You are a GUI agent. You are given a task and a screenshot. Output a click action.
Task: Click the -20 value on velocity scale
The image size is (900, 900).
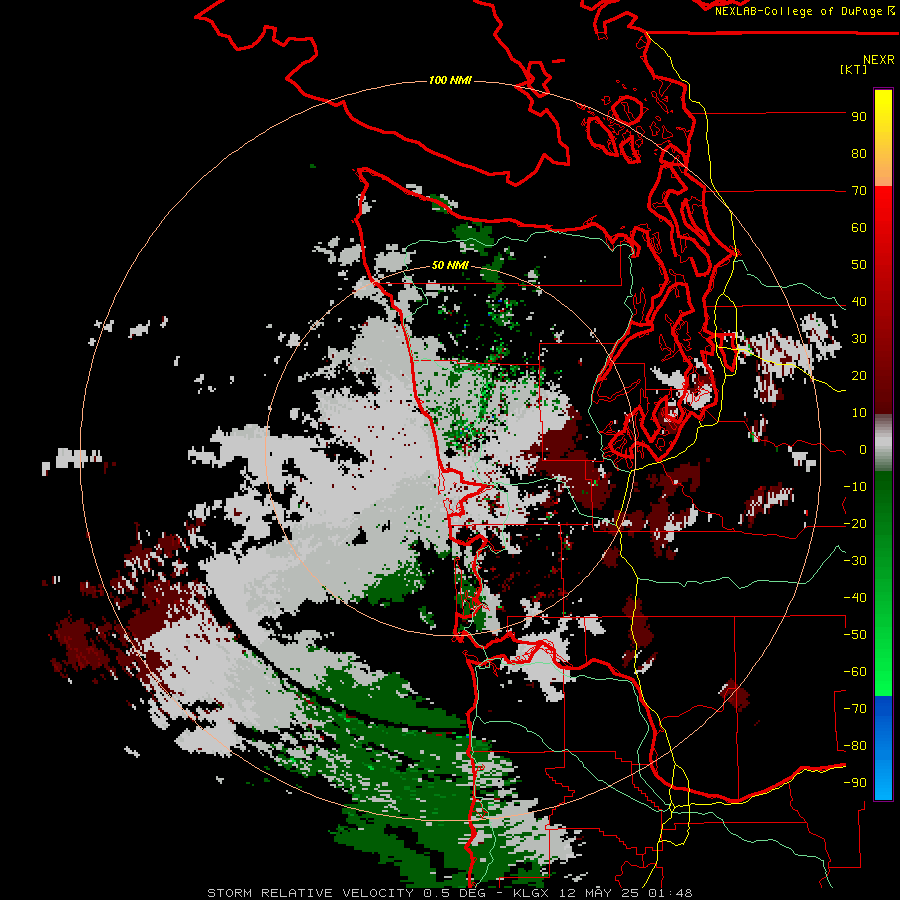pyautogui.click(x=855, y=524)
